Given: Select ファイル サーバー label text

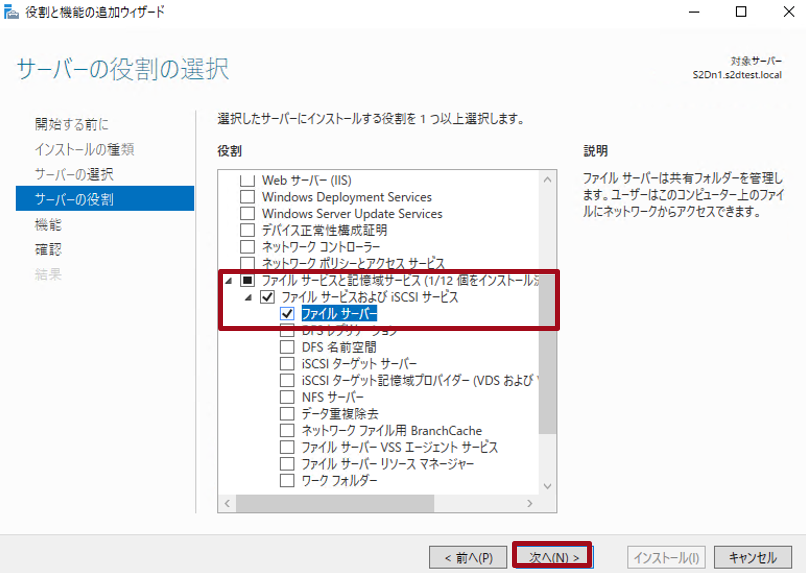Looking at the screenshot, I should coord(339,313).
